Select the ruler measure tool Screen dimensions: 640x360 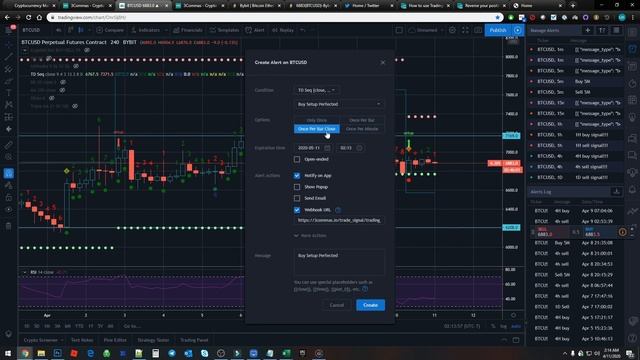pyautogui.click(x=9, y=145)
